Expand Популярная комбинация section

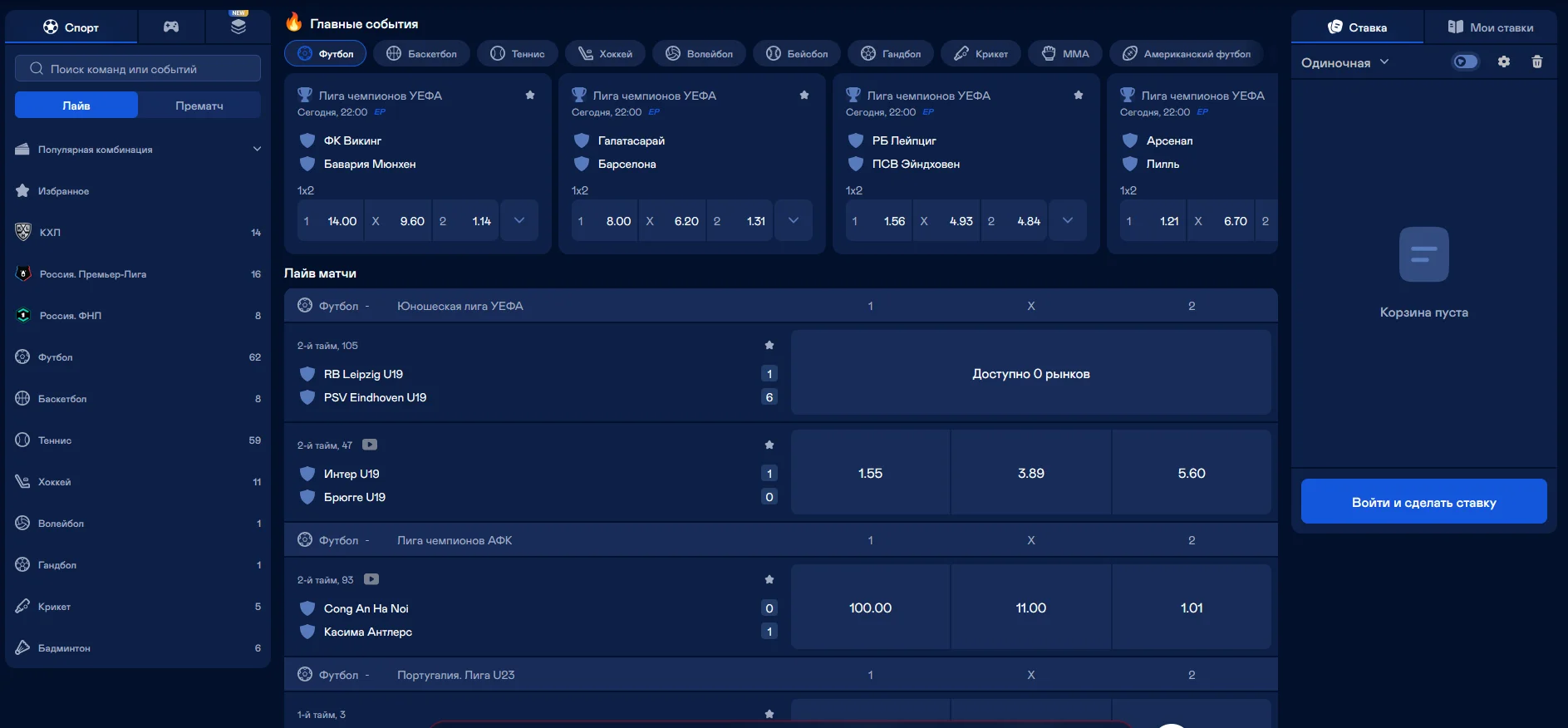[x=138, y=150]
